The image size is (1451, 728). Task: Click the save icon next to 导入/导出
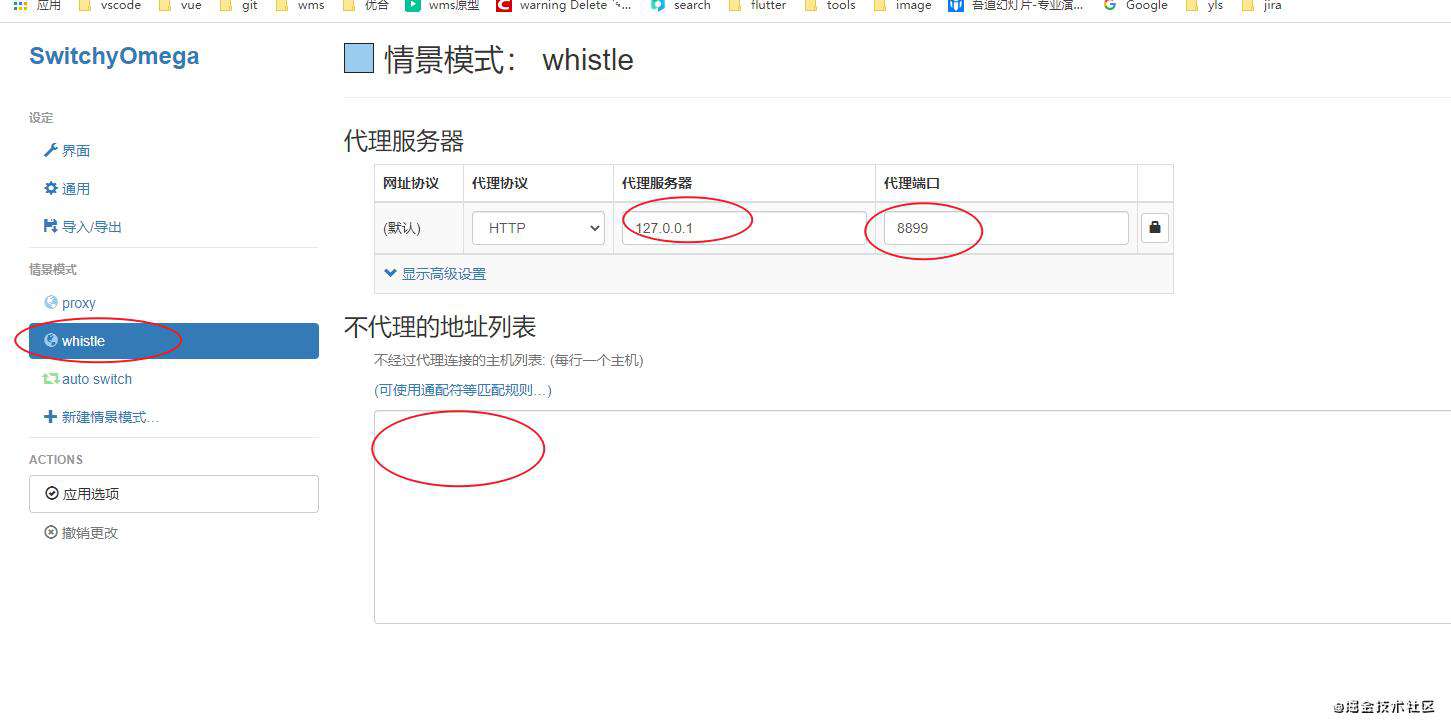51,226
